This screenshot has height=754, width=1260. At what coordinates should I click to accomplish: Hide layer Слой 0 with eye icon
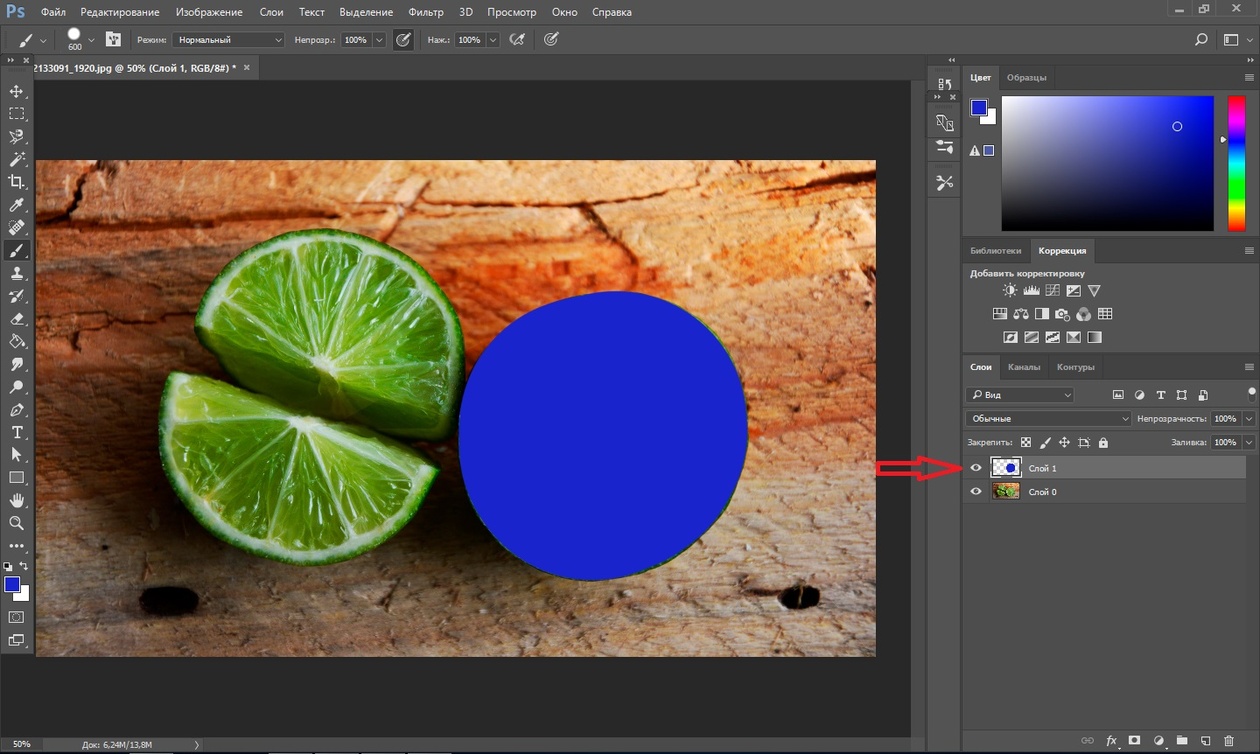pyautogui.click(x=976, y=492)
